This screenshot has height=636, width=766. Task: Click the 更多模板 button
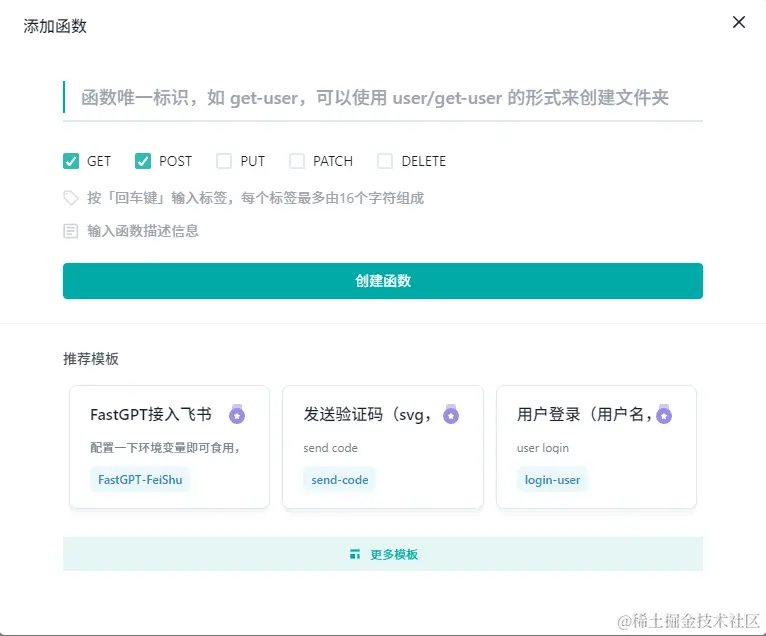click(x=383, y=554)
